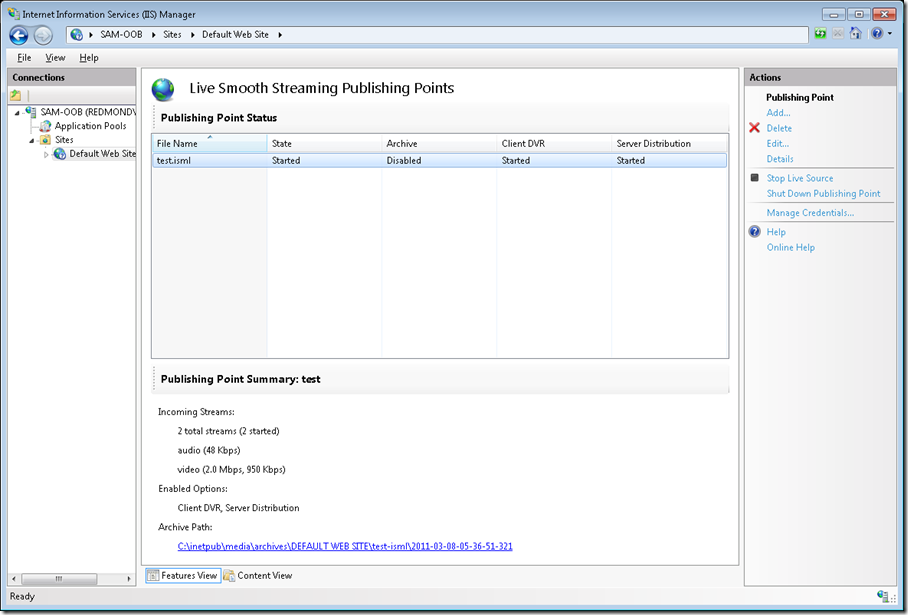The width and height of the screenshot is (908, 615).
Task: Click the status bar network icon
Action: (883, 596)
